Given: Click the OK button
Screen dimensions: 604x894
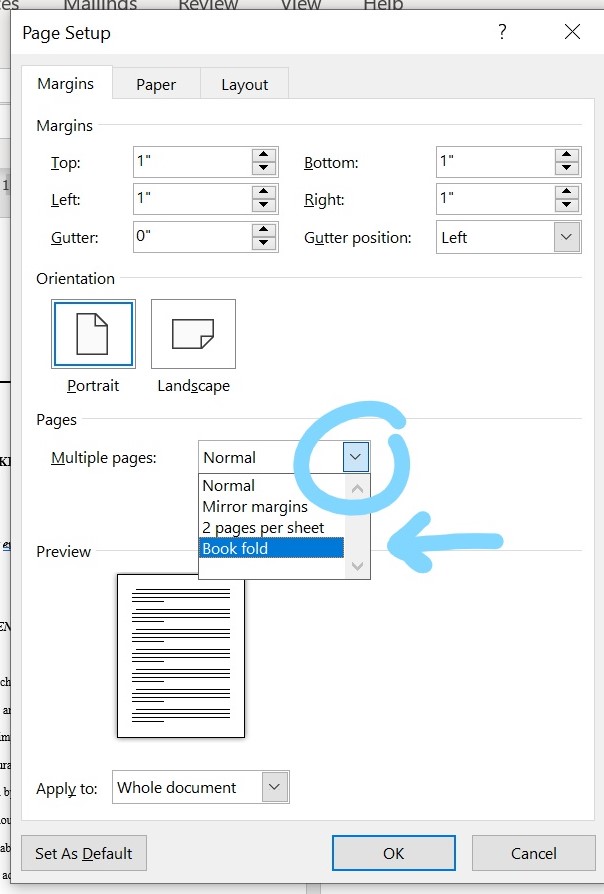Looking at the screenshot, I should 393,853.
